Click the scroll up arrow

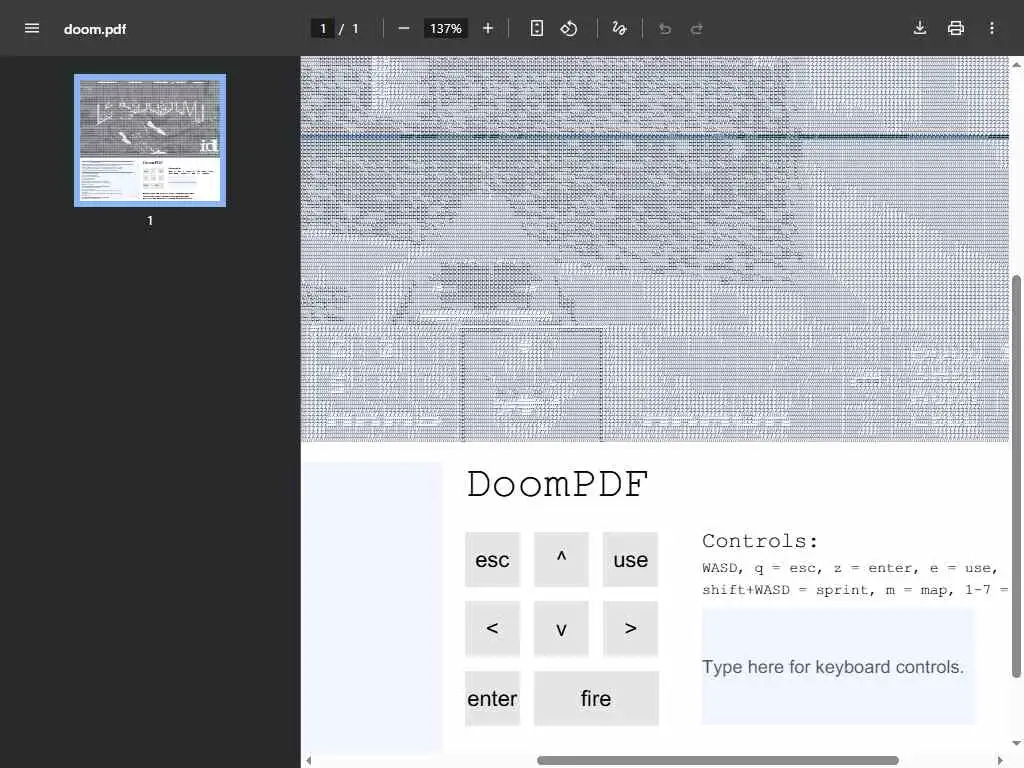(x=1016, y=65)
